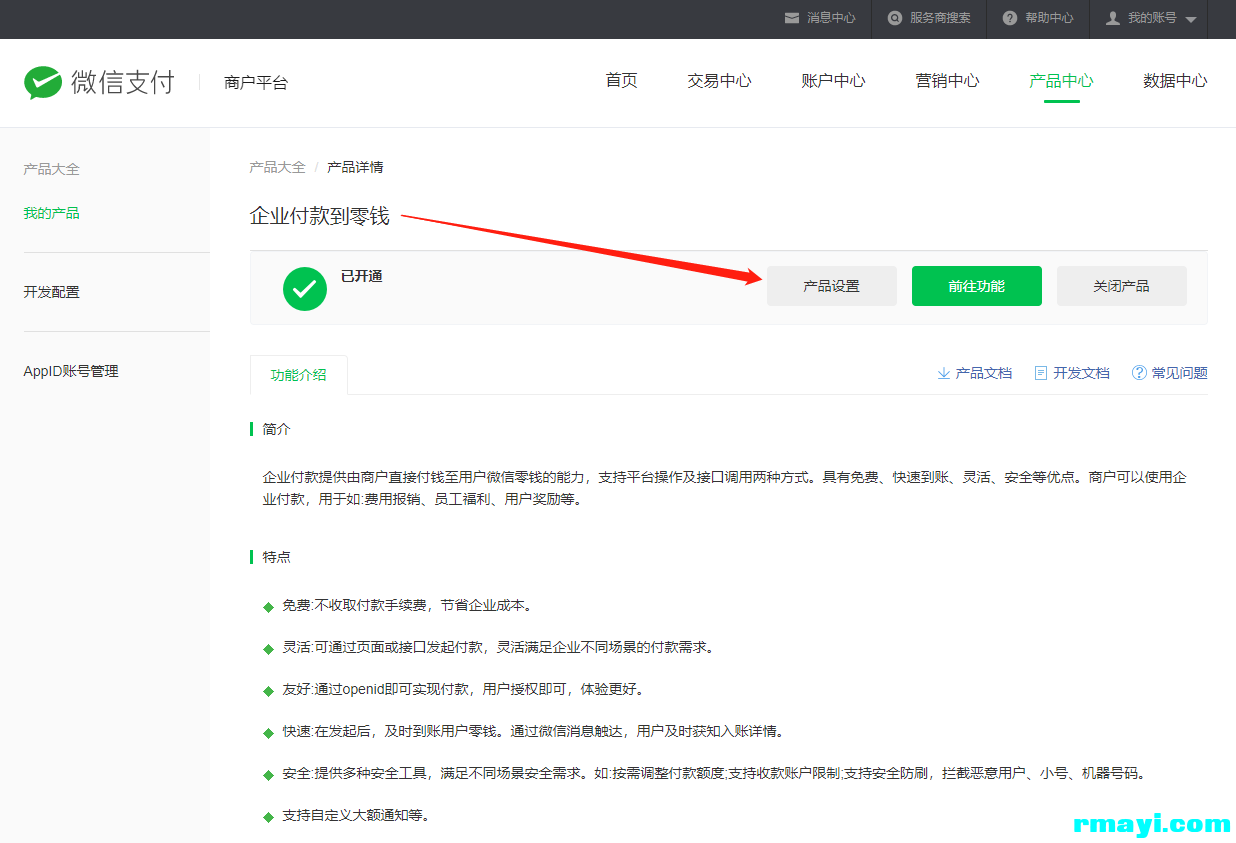Click the bullet text starting with 友好

coord(463,689)
